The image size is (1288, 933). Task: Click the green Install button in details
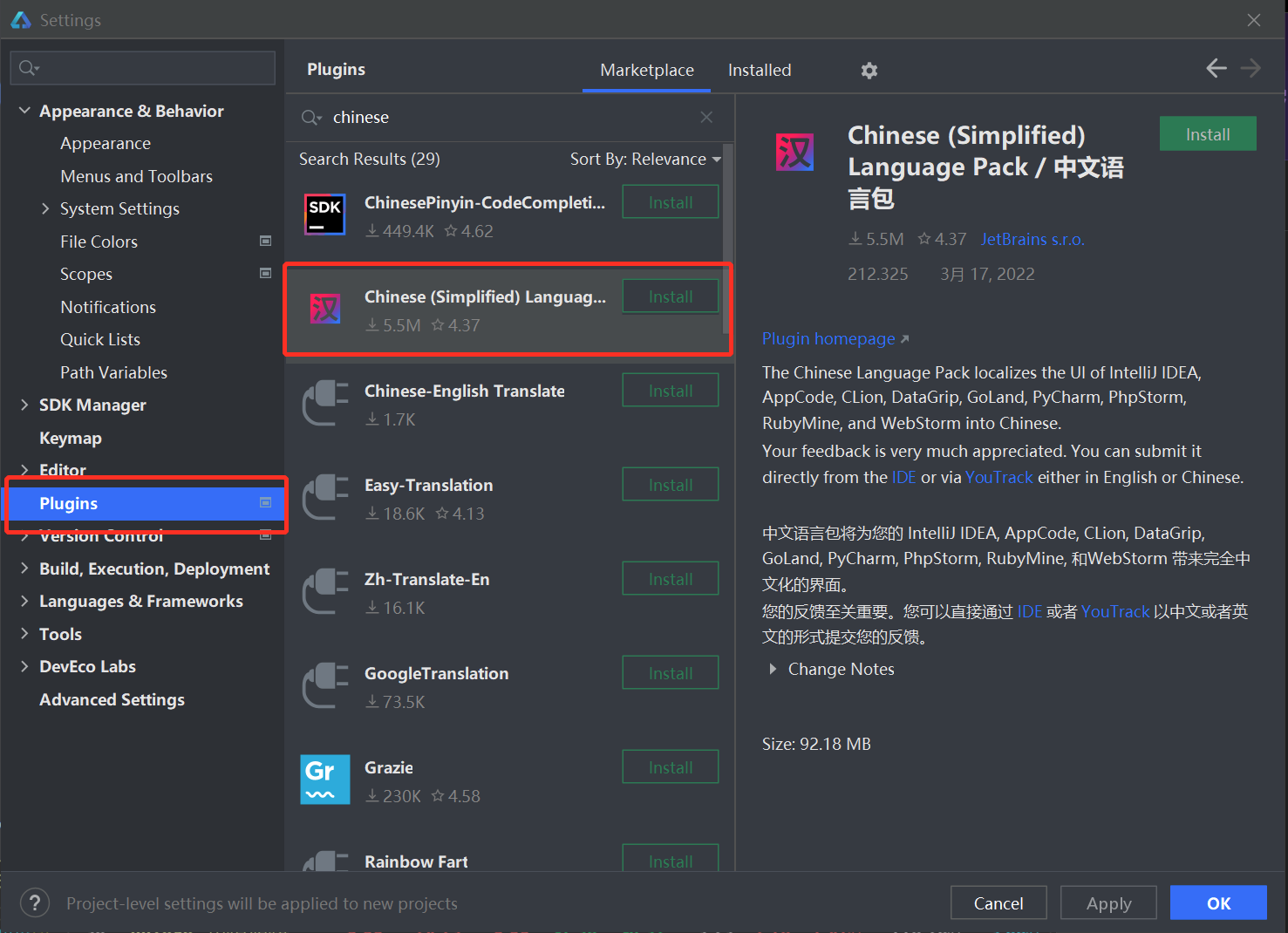1208,134
